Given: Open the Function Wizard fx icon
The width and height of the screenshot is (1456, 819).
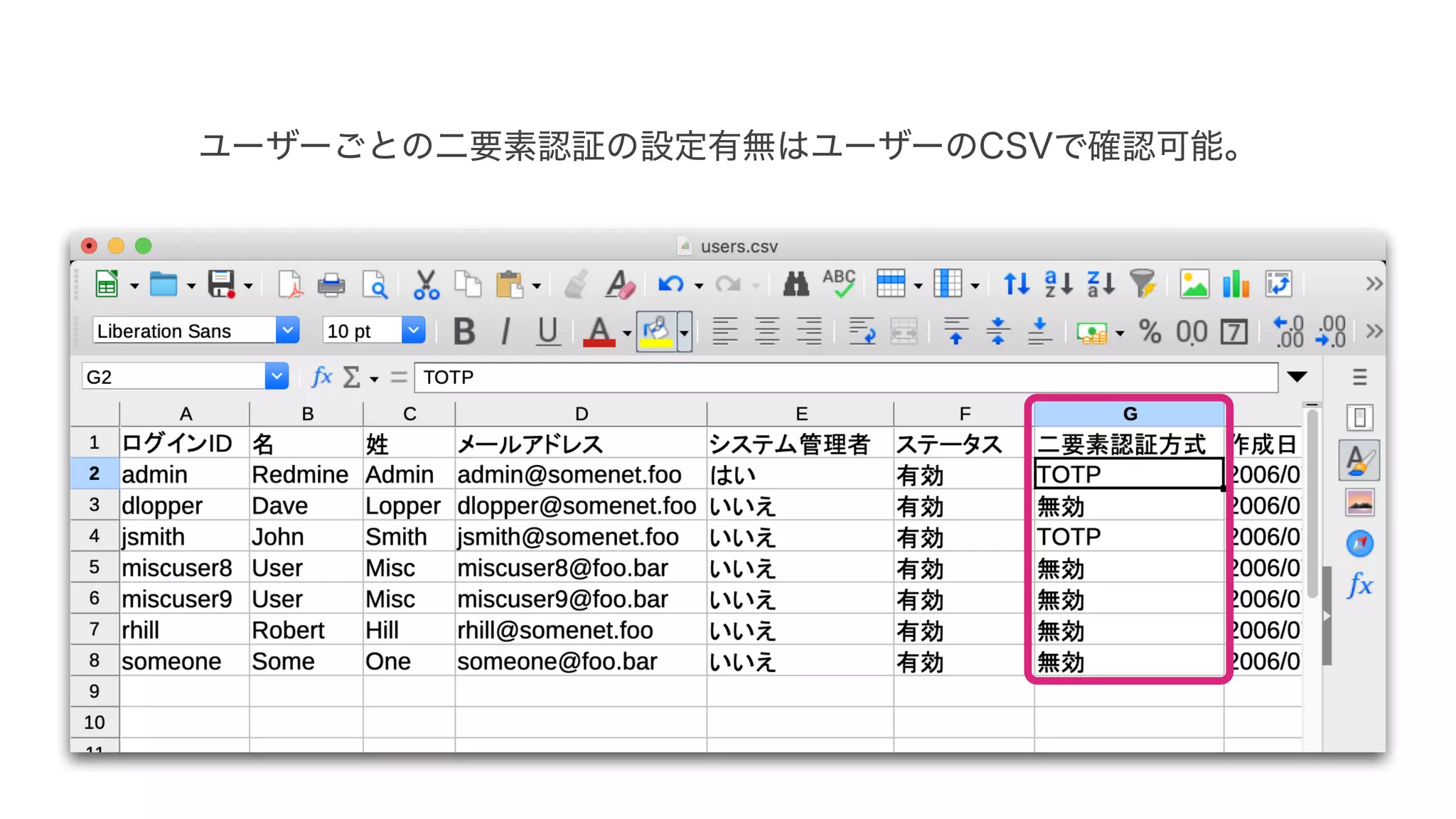Looking at the screenshot, I should [x=321, y=377].
